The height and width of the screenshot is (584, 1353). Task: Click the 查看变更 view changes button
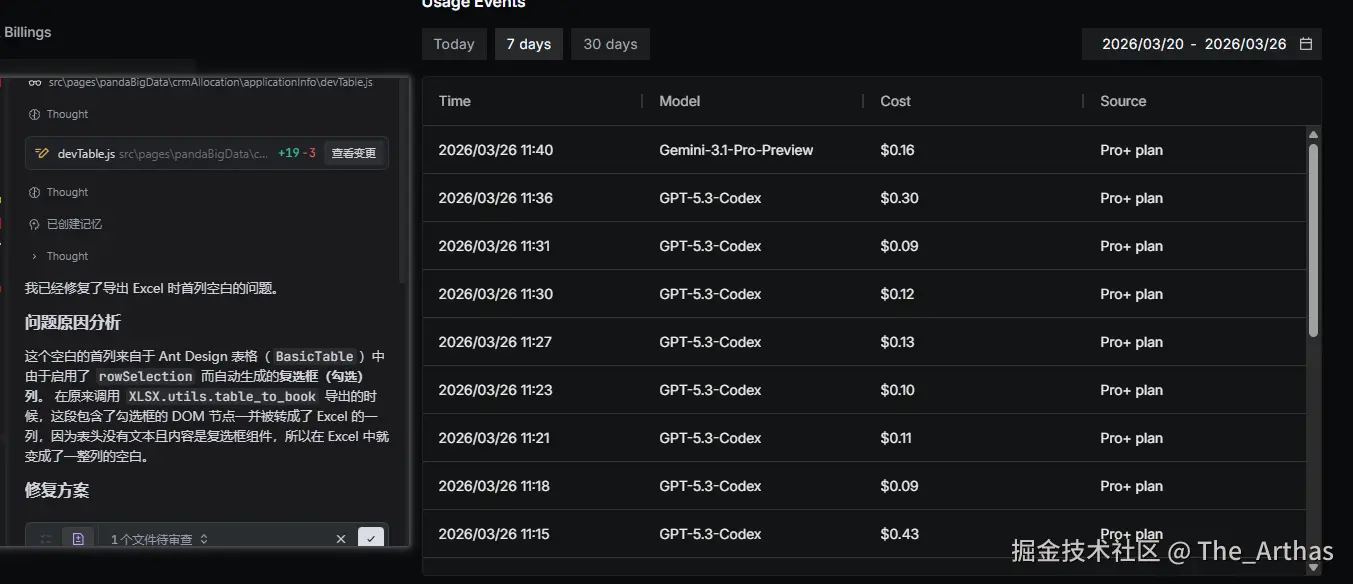pos(354,154)
